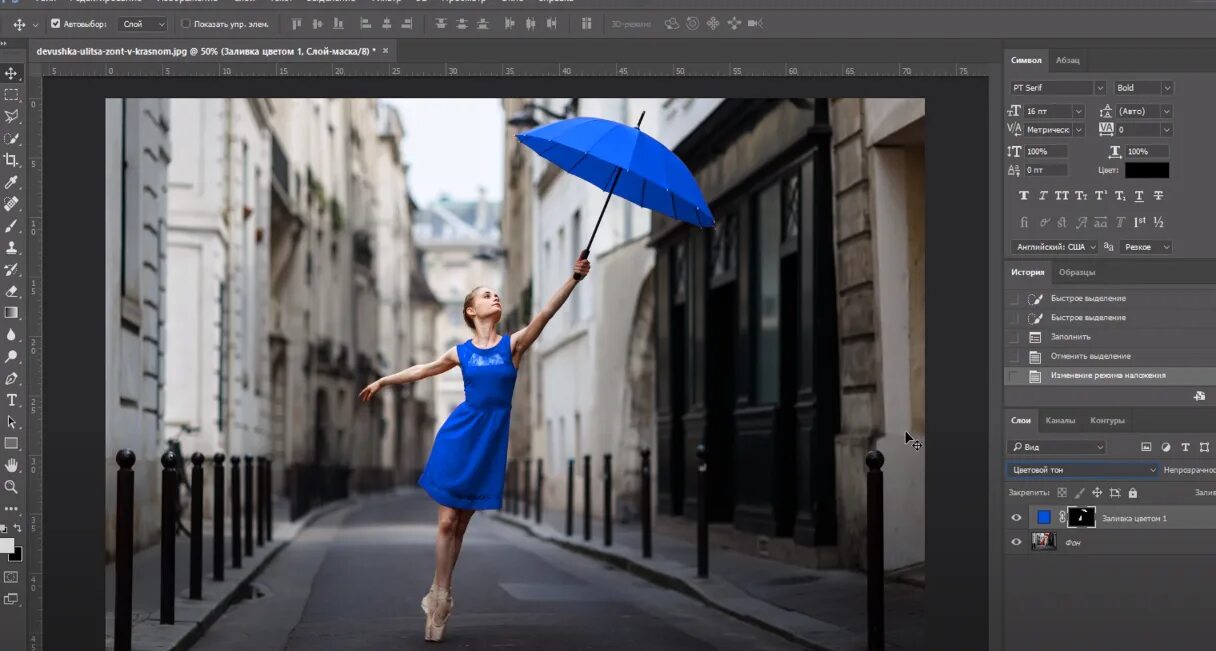Filter layers by type layers icon
This screenshot has height=651, width=1216.
coord(1185,447)
